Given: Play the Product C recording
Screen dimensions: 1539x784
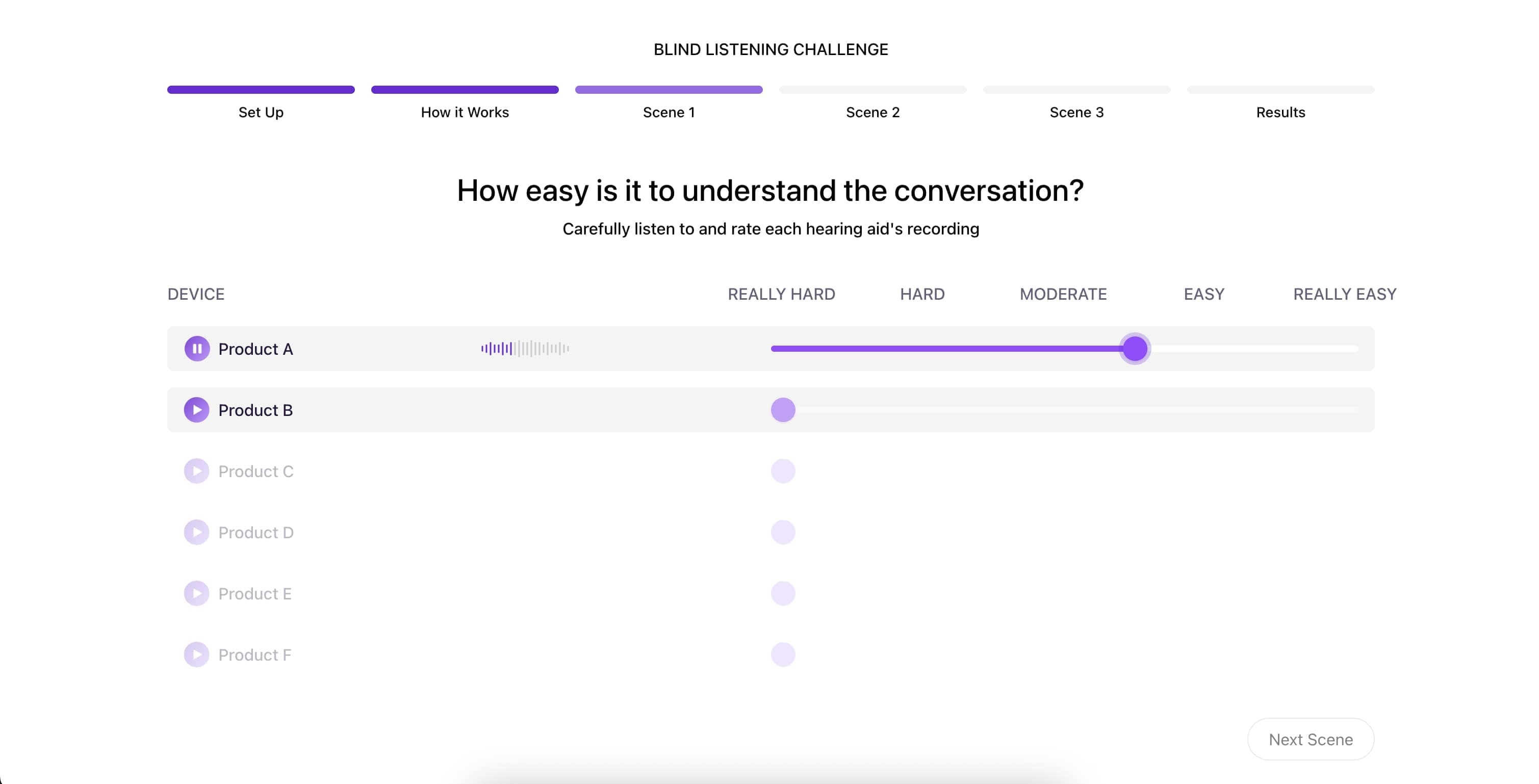Looking at the screenshot, I should click(196, 471).
